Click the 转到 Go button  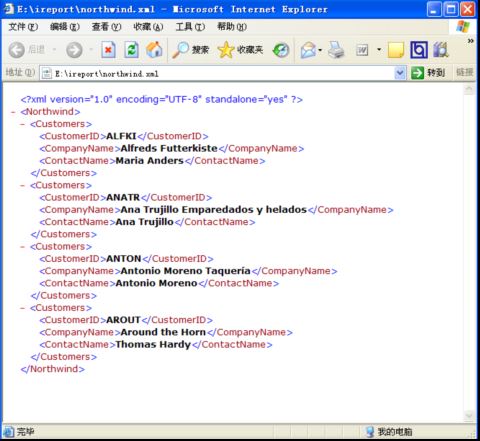point(428,73)
